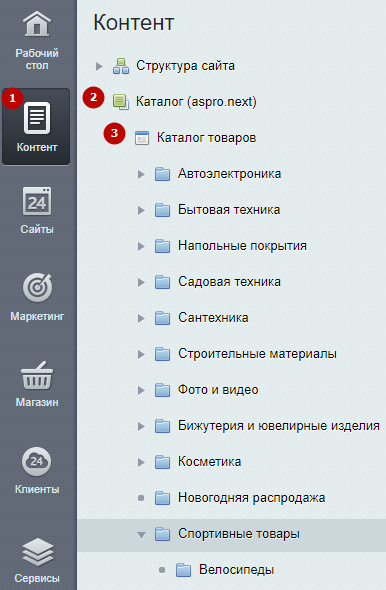
Task: Collapse the Спортивные товары section arrow
Action: click(141, 535)
